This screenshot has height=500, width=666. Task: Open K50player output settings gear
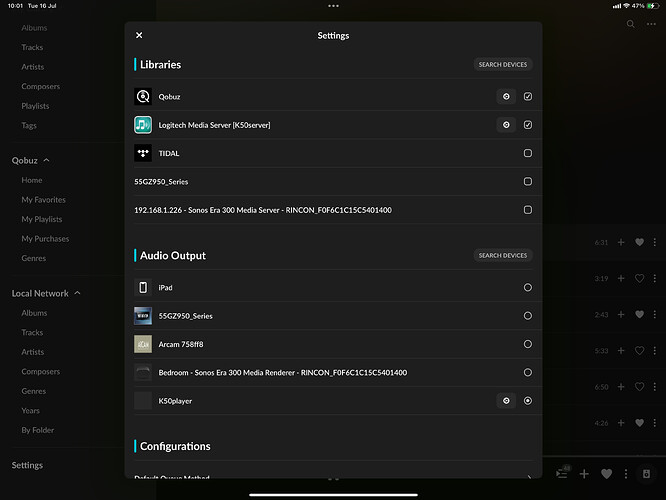click(x=506, y=401)
